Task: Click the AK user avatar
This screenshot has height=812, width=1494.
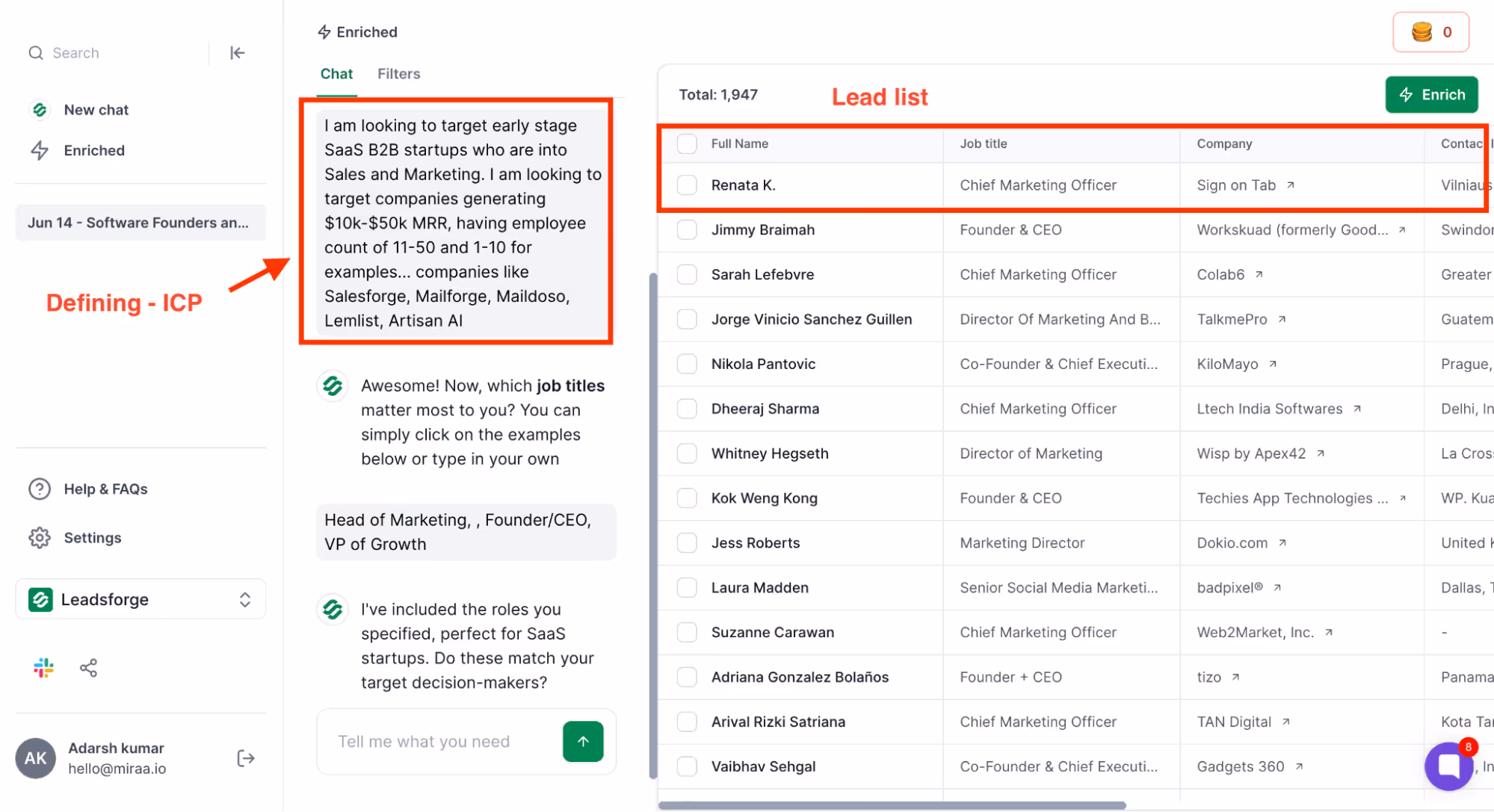Action: pos(36,758)
